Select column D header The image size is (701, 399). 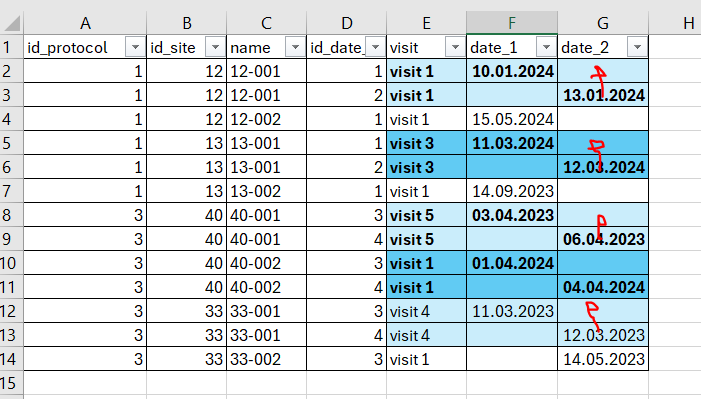point(346,23)
